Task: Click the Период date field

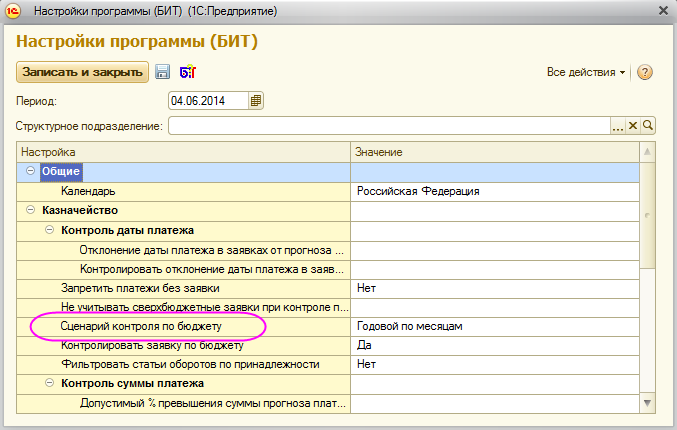Action: click(209, 101)
